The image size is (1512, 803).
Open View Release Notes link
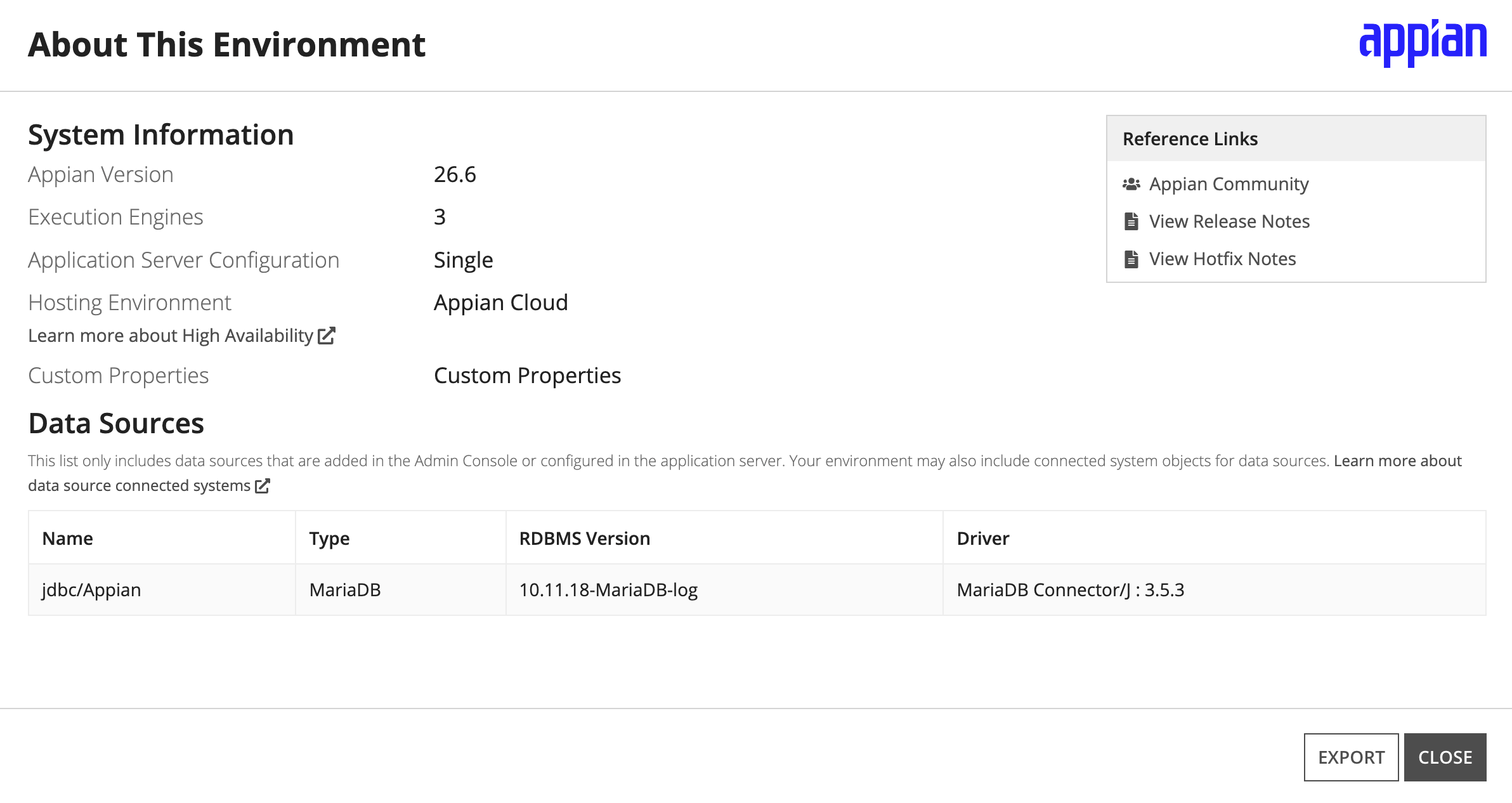tap(1229, 221)
